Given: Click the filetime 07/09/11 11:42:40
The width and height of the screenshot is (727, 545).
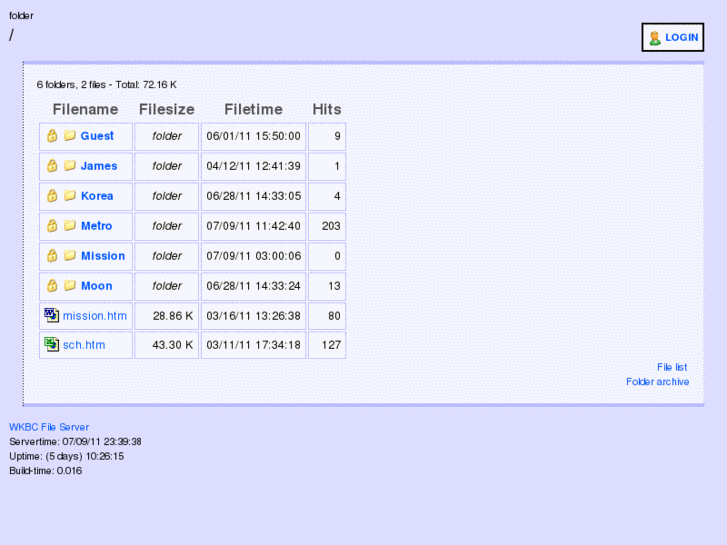Looking at the screenshot, I should click(254, 226).
